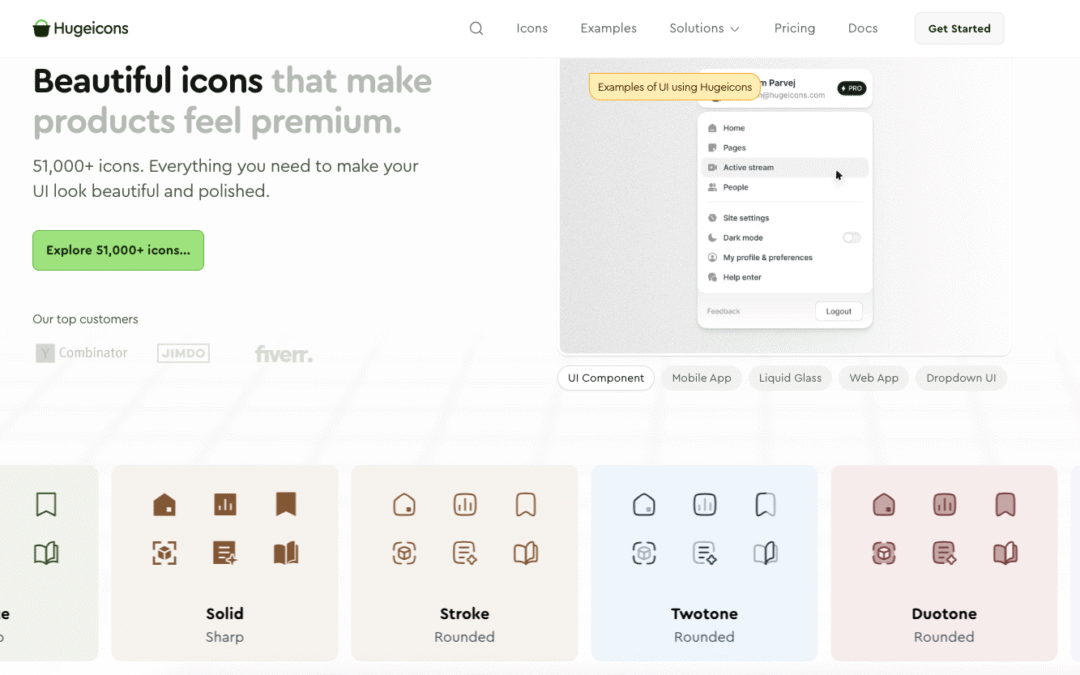The height and width of the screenshot is (675, 1080).
Task: Click open book icon in Stroke Rounded card
Action: pos(526,552)
